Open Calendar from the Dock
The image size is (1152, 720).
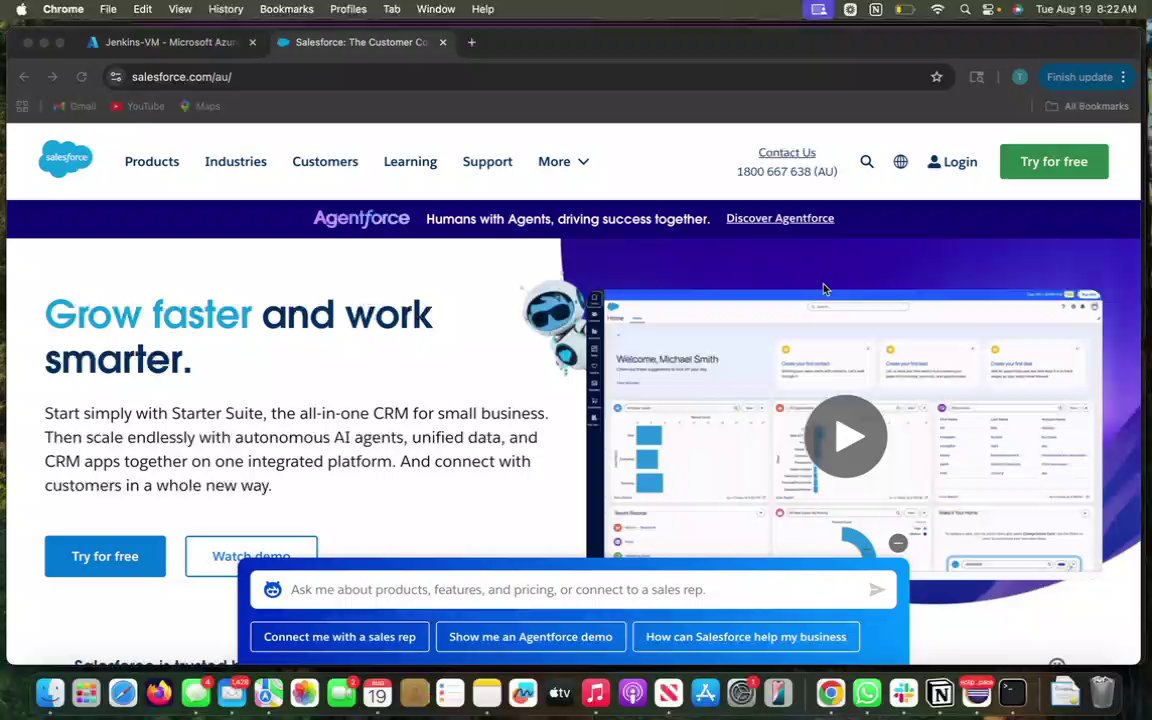click(x=377, y=693)
